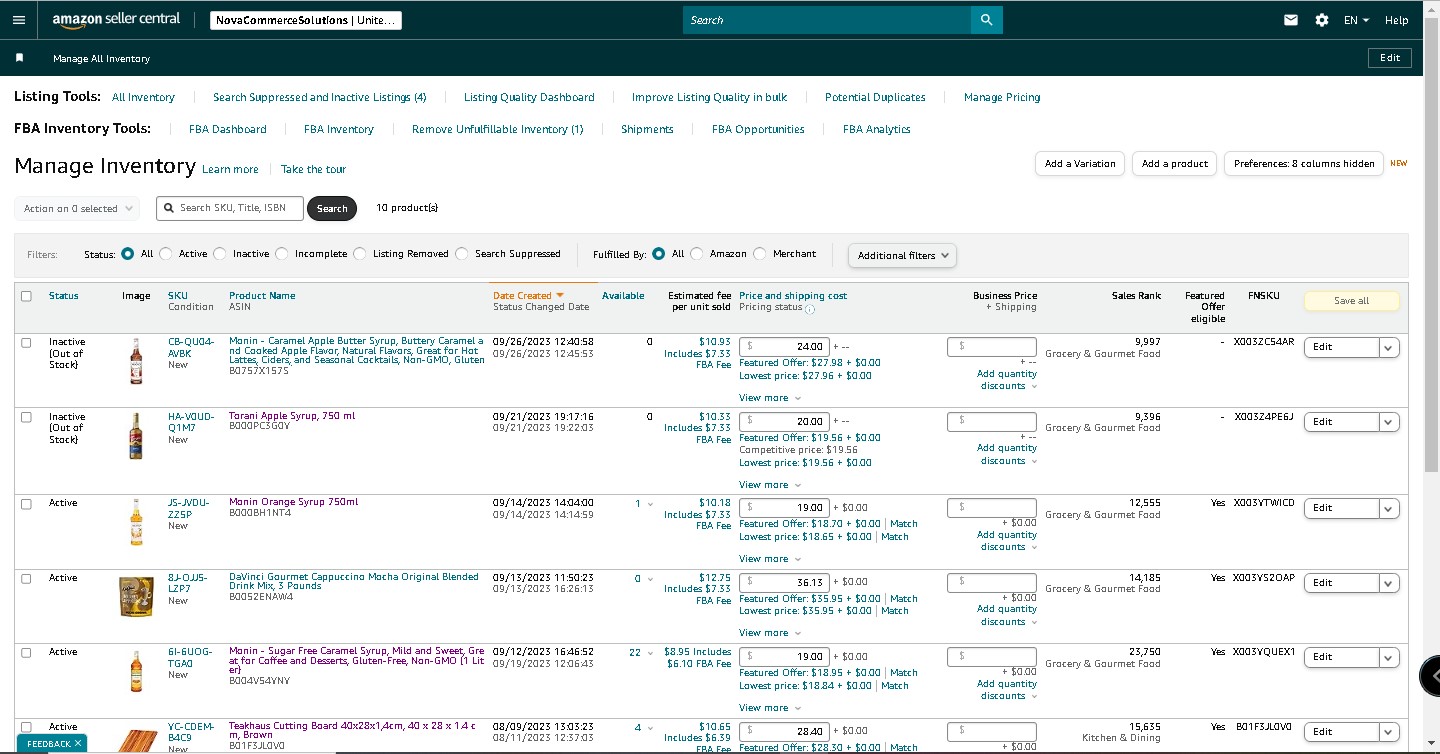Click the Edit button in the header bar
This screenshot has width=1440, height=754.
click(1390, 58)
